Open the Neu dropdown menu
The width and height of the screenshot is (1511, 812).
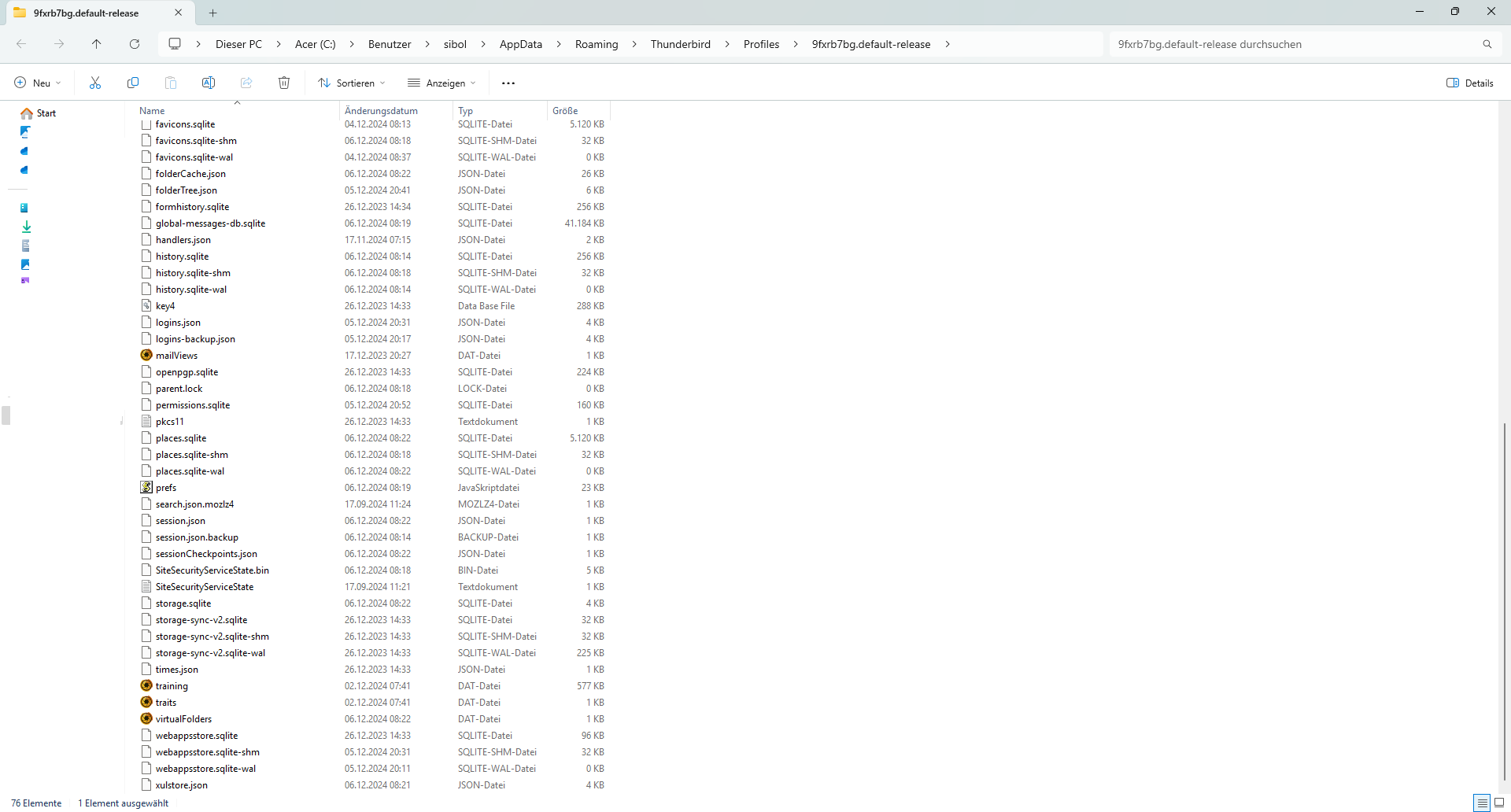(x=38, y=83)
